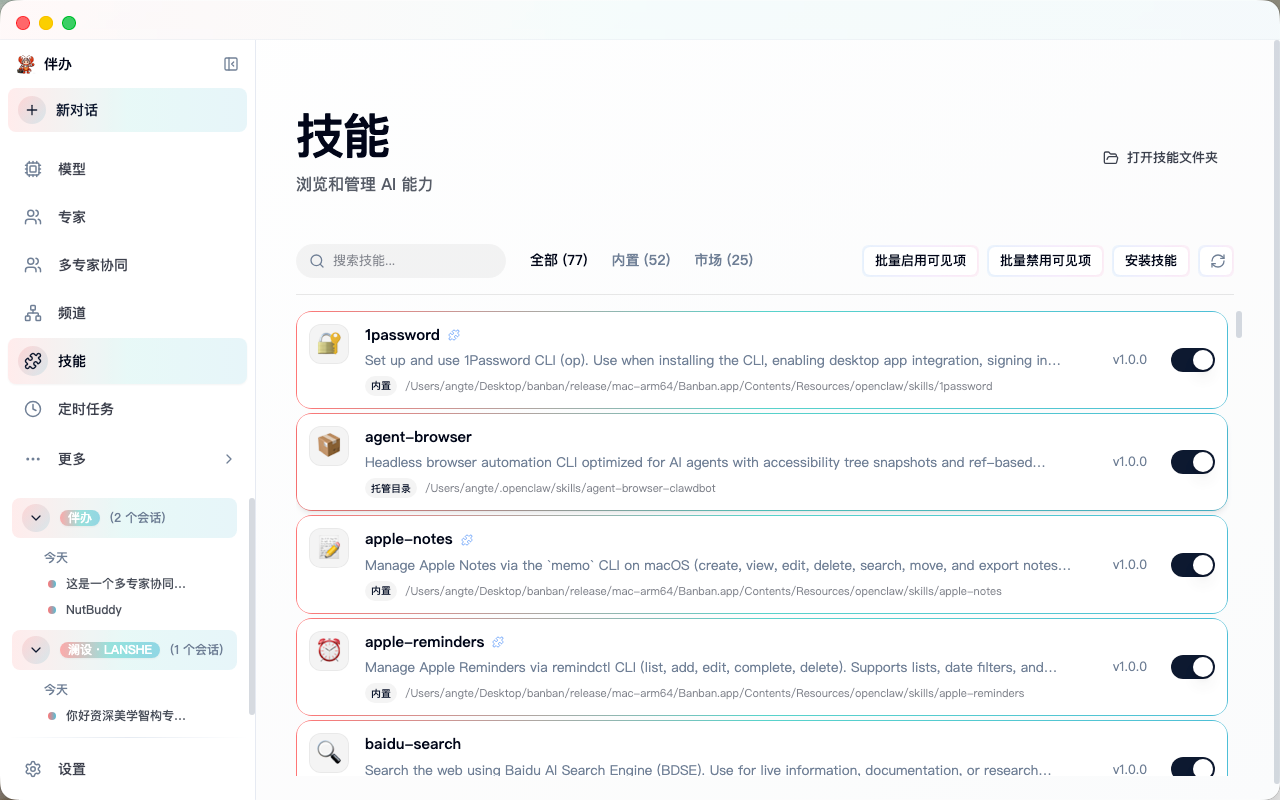1280x800 pixels.
Task: Click the apple-reminders alarm clock icon
Action: click(329, 651)
